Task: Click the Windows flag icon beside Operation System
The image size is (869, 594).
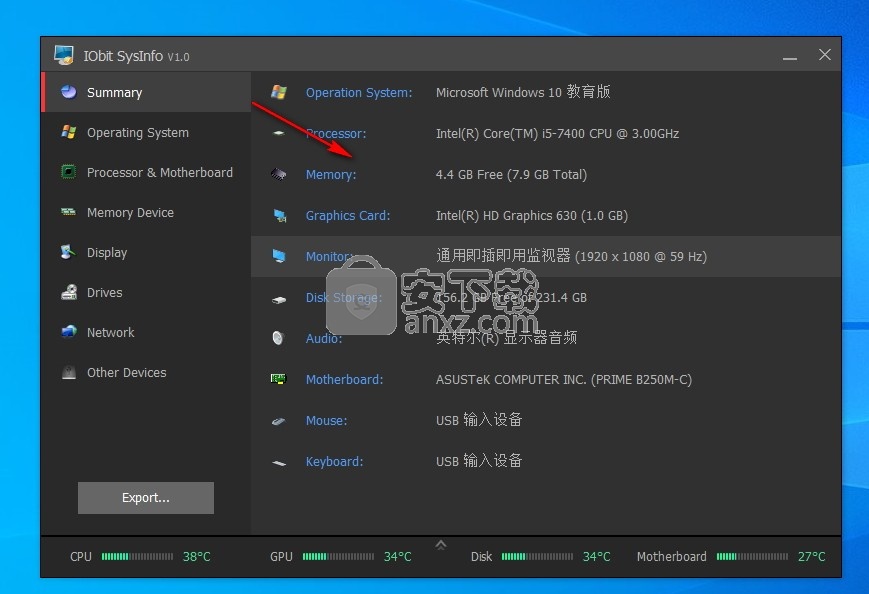Action: [279, 92]
